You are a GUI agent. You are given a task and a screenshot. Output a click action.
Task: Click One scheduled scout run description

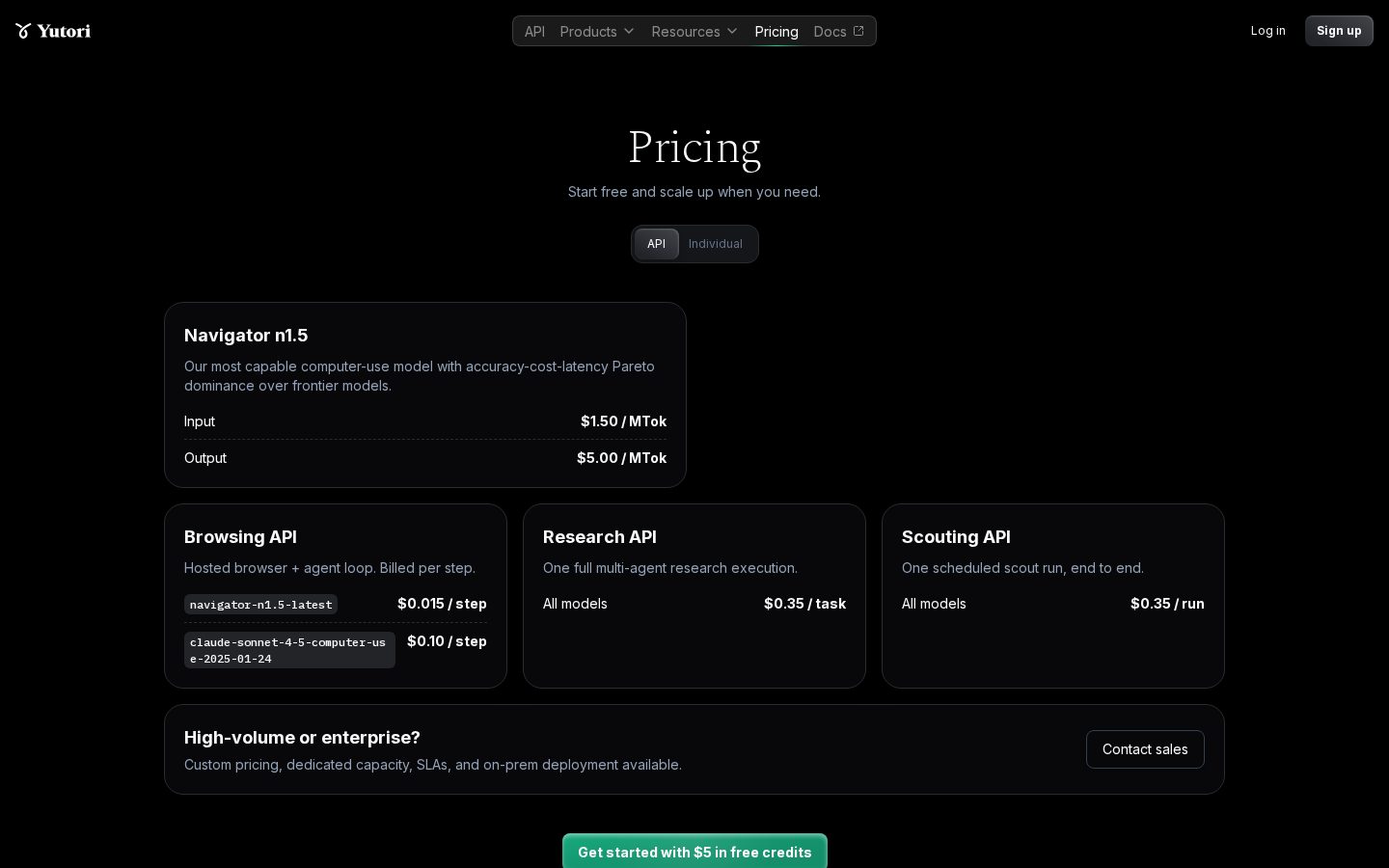(1022, 568)
